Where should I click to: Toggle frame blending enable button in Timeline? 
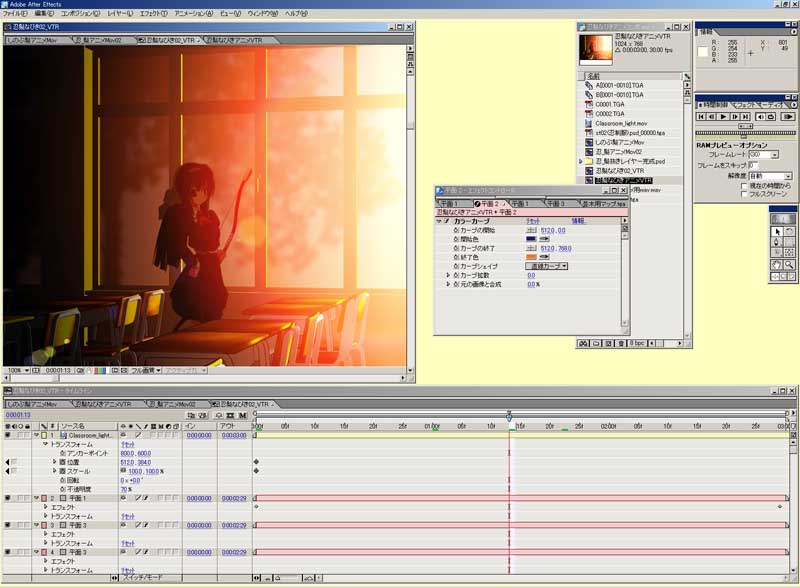click(x=231, y=415)
